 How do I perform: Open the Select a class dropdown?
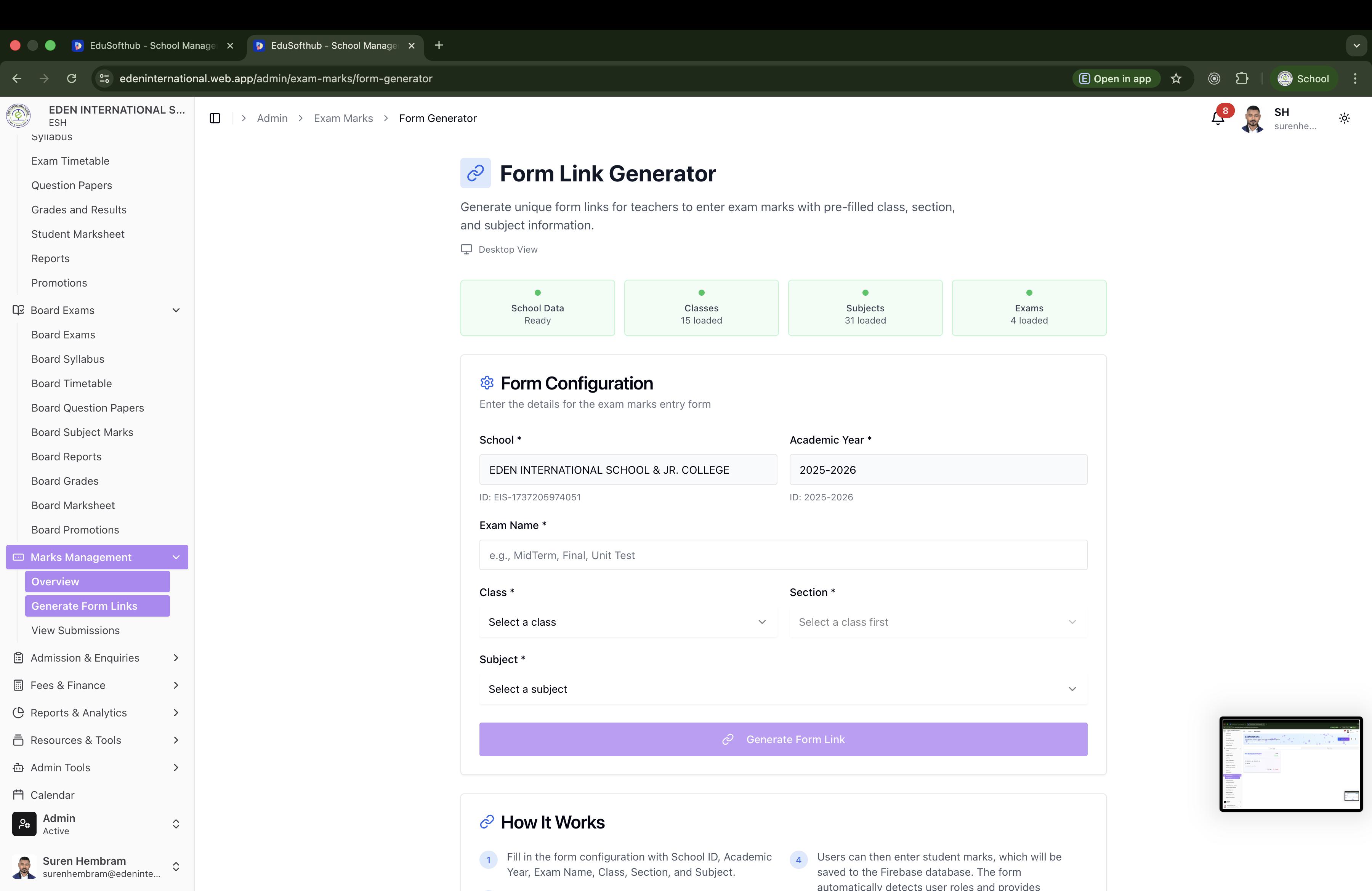point(627,622)
